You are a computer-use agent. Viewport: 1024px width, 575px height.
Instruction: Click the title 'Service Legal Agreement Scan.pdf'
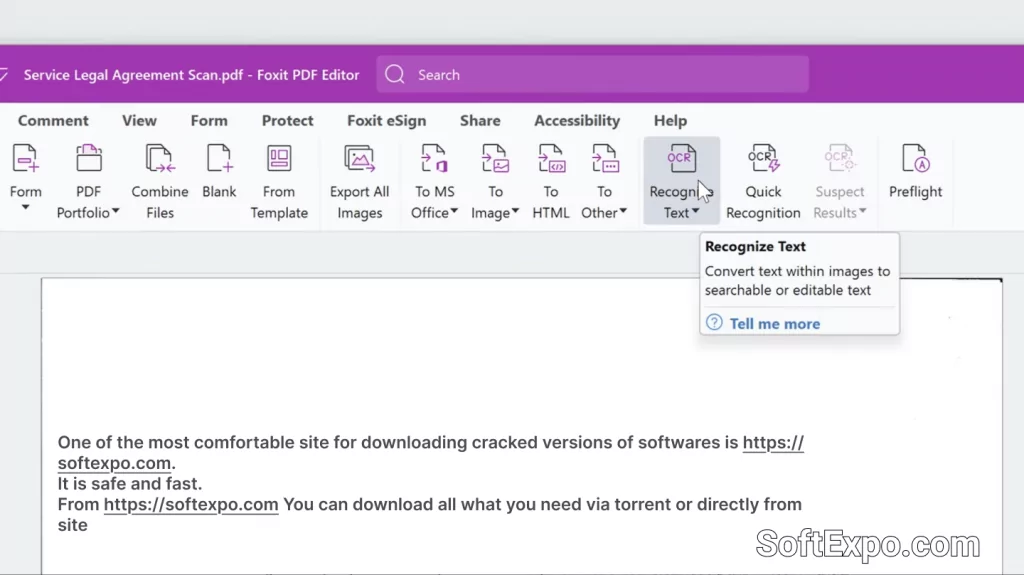133,75
